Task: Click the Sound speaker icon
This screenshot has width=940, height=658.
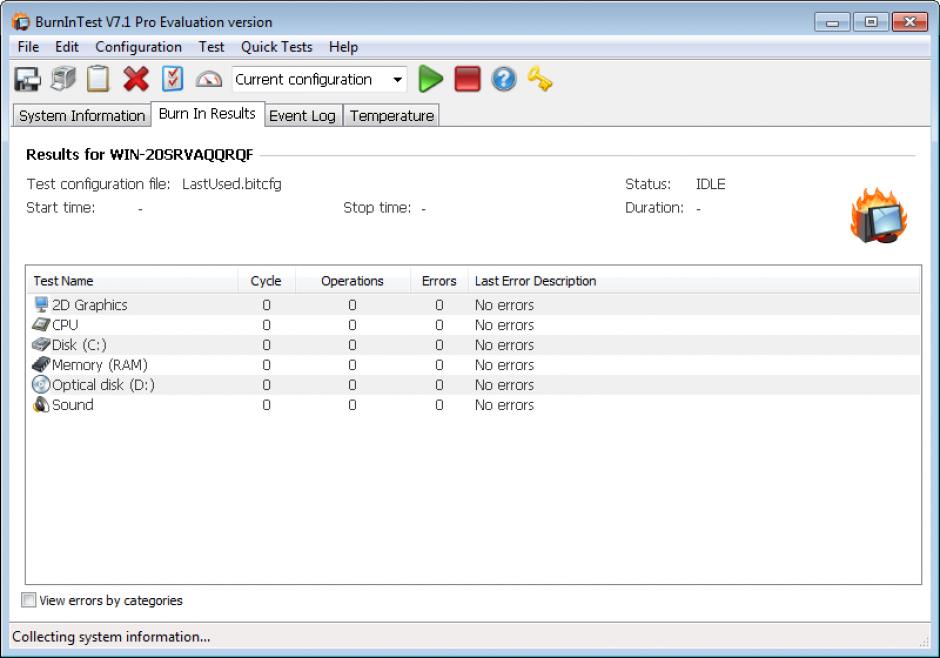Action: [x=41, y=405]
